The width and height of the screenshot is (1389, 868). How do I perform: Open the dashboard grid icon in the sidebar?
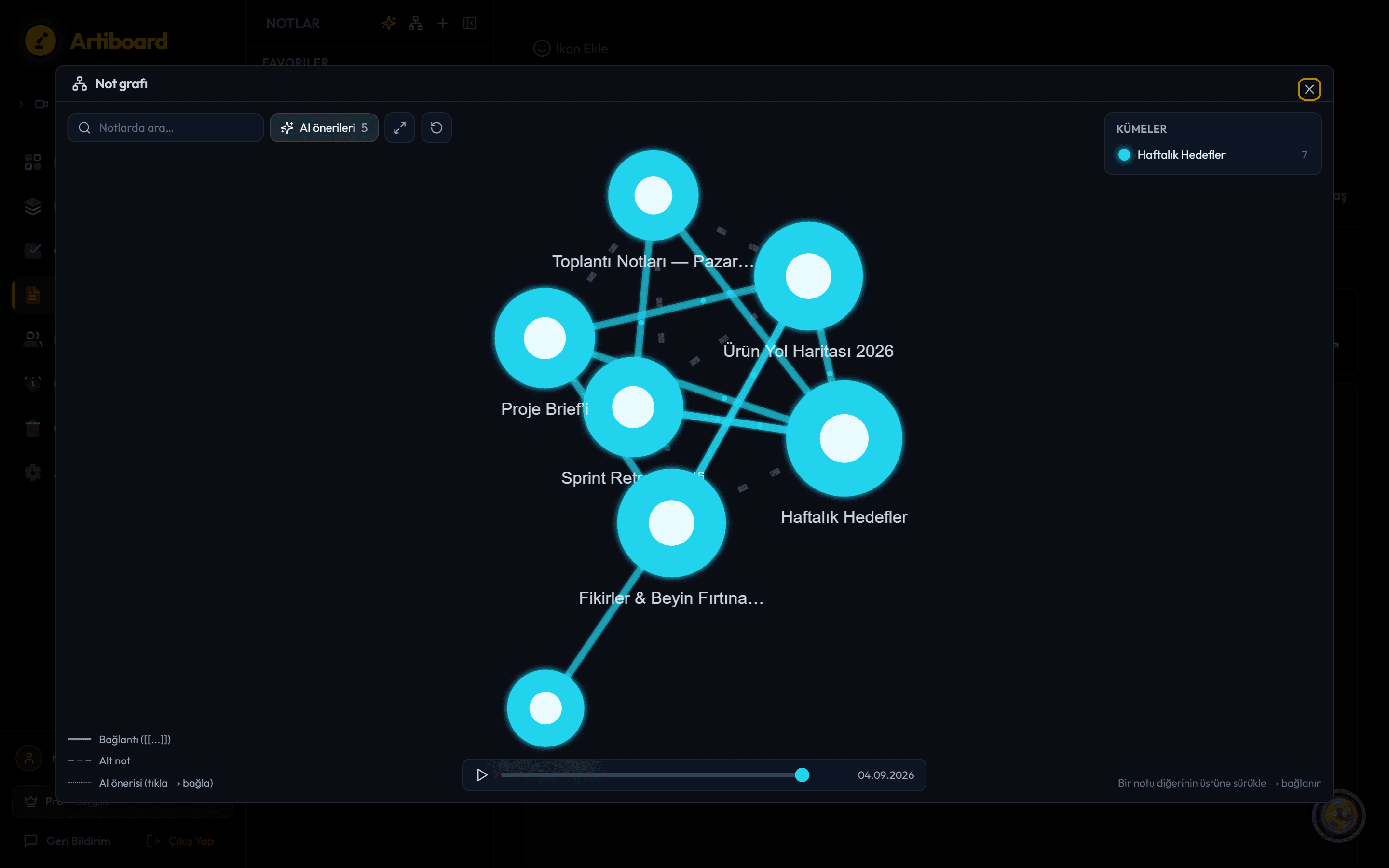[33, 162]
